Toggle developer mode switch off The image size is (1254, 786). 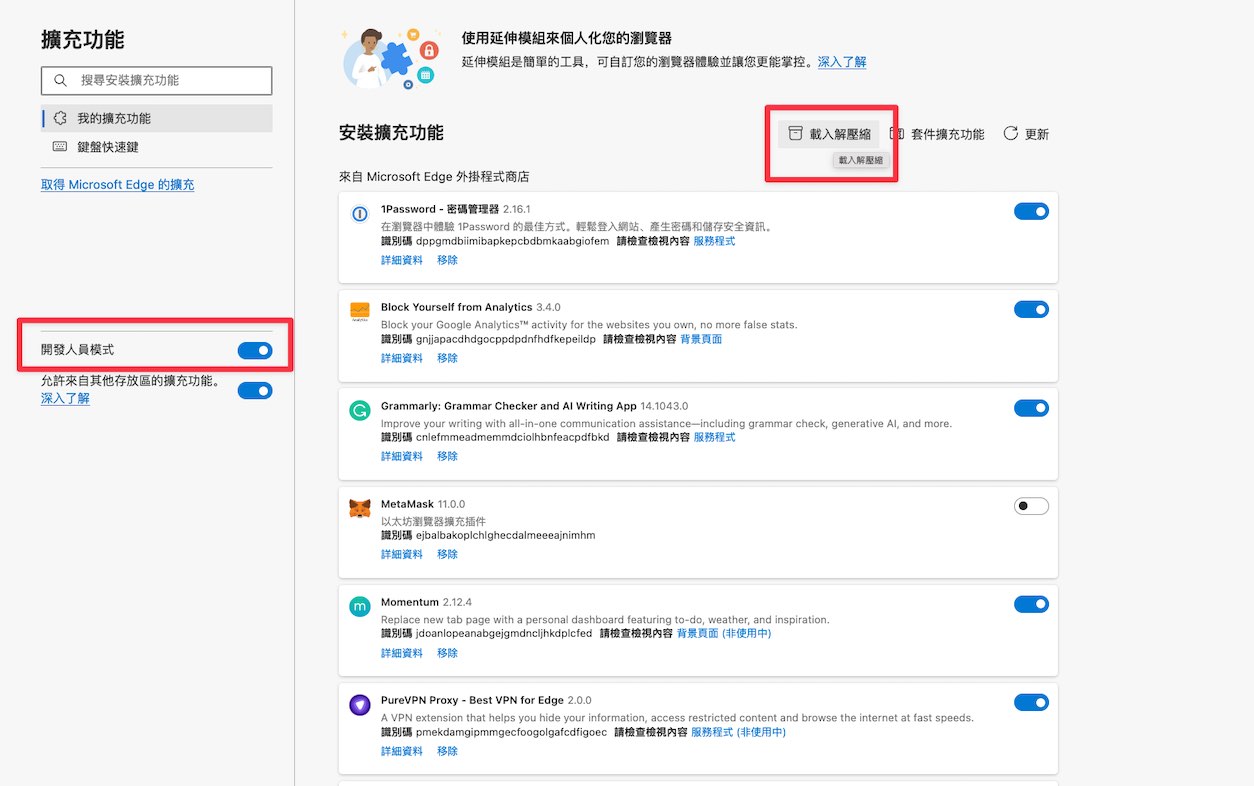[255, 350]
